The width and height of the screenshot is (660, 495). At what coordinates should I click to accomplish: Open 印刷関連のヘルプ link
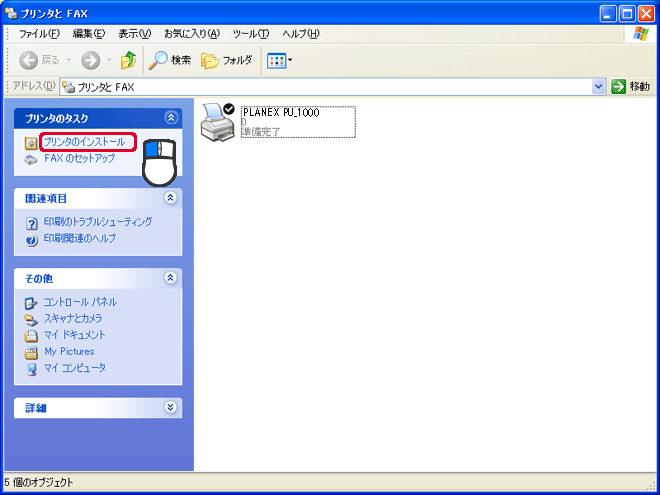(80, 239)
